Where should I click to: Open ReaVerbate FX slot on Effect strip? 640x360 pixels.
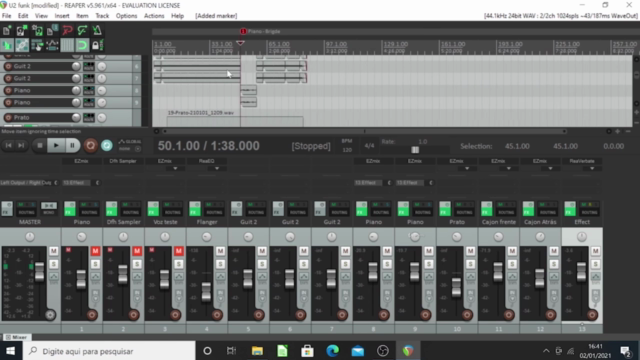[x=582, y=161]
